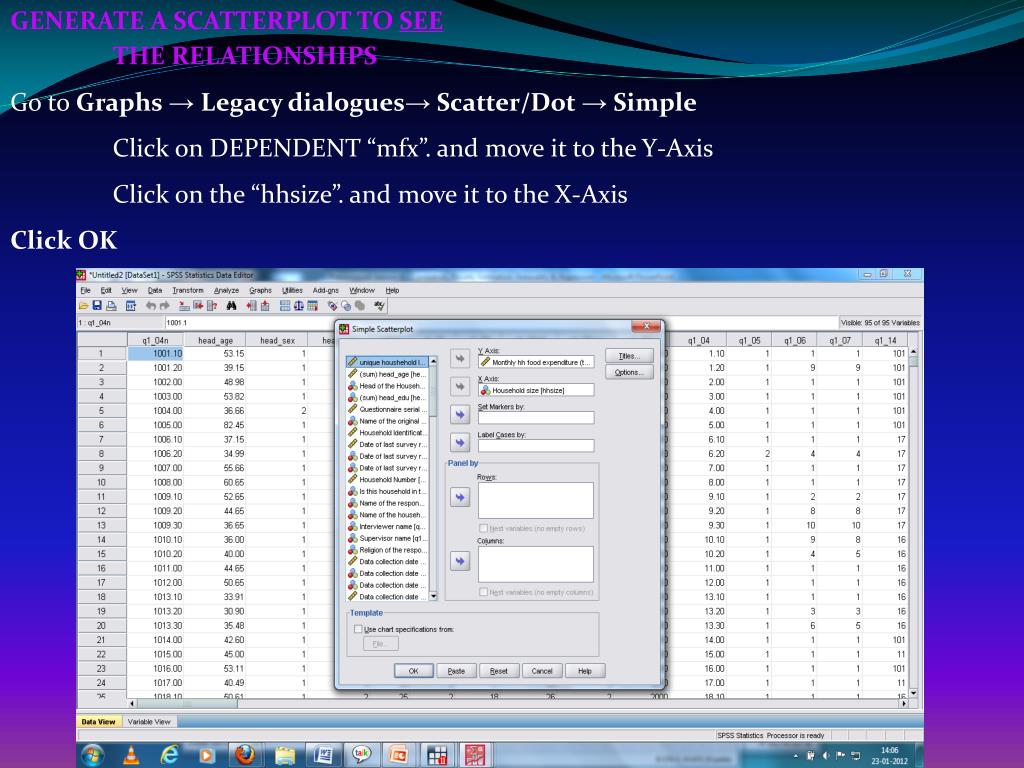Click the Undo arrow in toolbar
The height and width of the screenshot is (768, 1024).
(151, 306)
